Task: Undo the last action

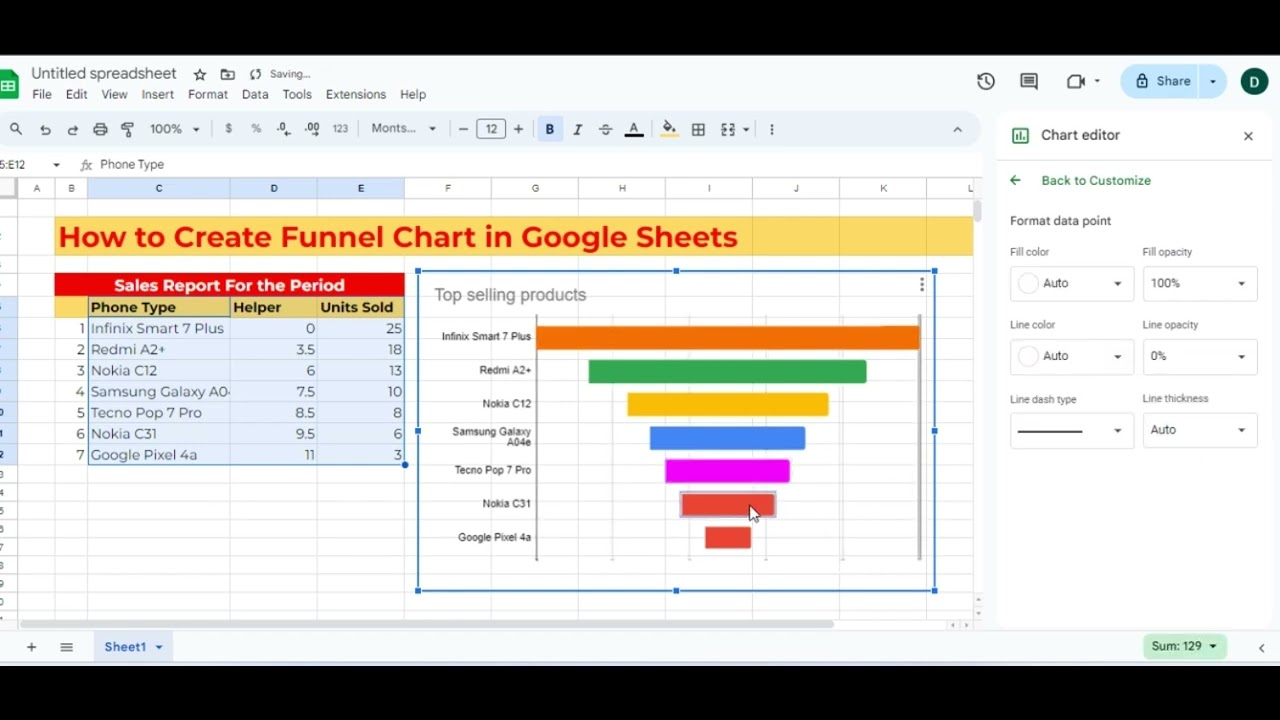Action: (x=45, y=129)
